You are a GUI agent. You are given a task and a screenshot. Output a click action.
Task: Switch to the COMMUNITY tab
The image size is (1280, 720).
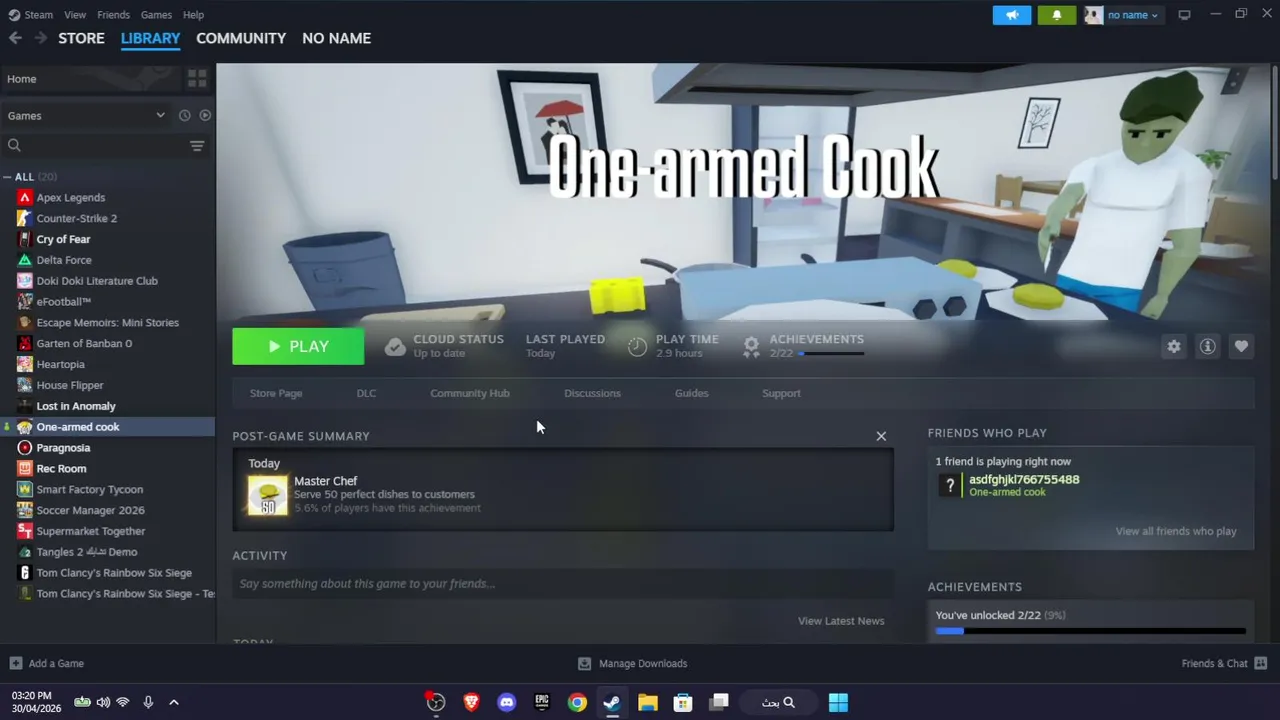click(x=241, y=38)
